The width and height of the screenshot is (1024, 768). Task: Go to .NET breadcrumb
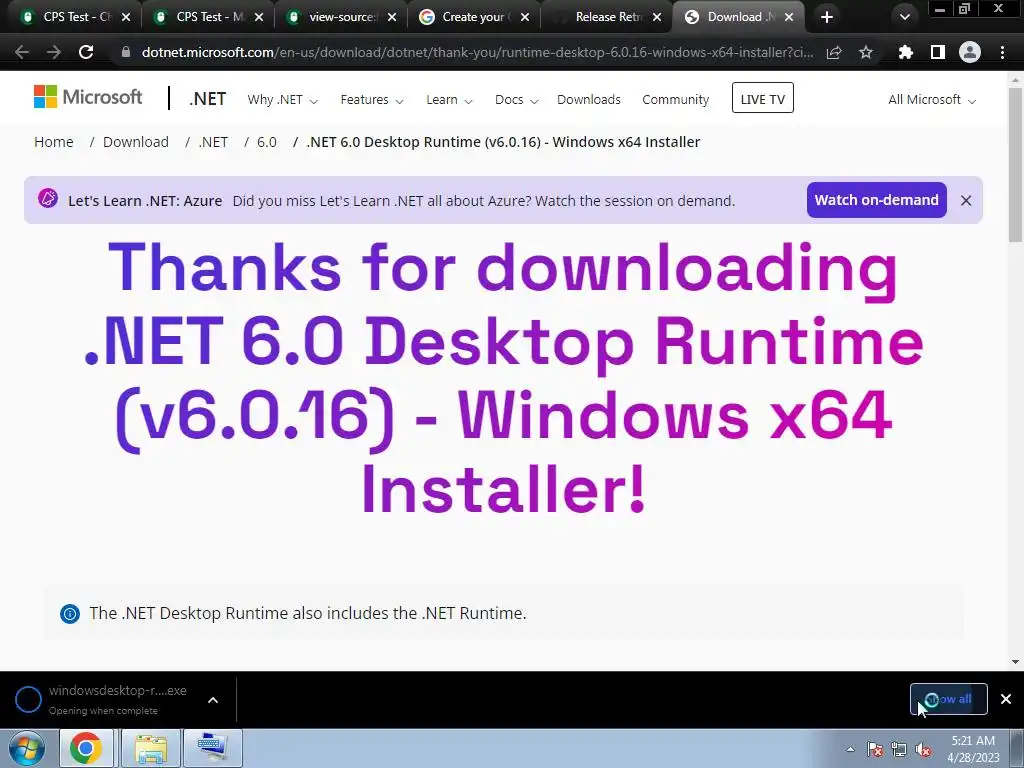pyautogui.click(x=213, y=142)
